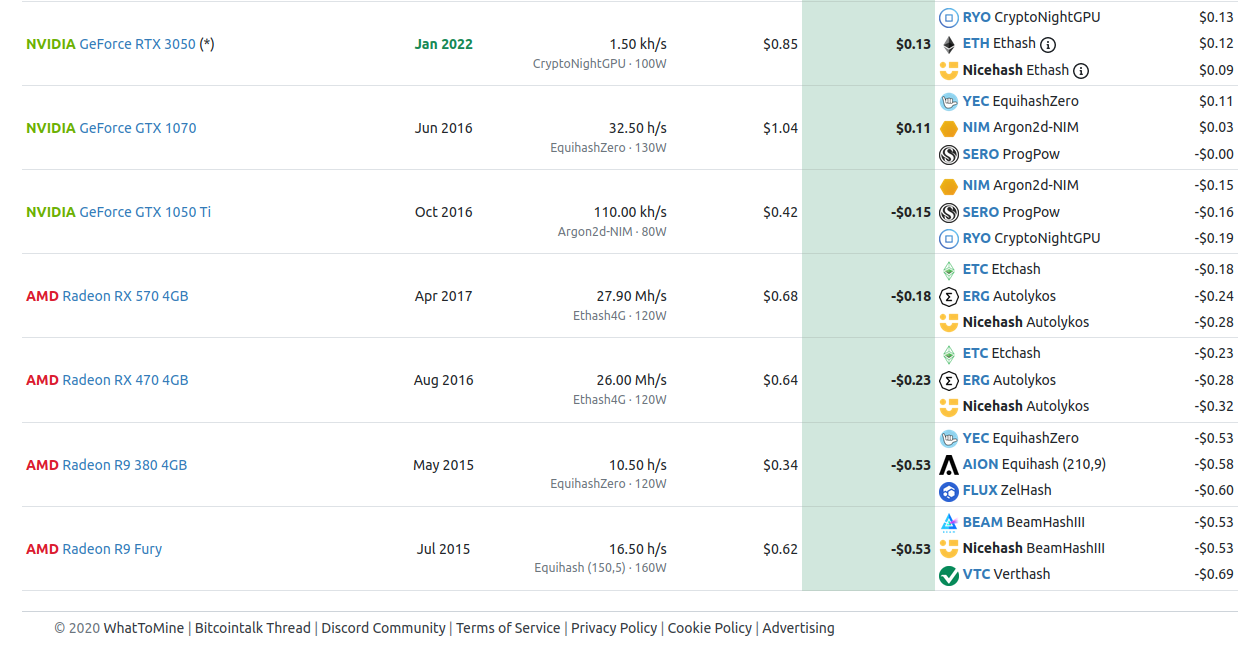Click the info icon beside Nicehash Ethash

pyautogui.click(x=1081, y=71)
